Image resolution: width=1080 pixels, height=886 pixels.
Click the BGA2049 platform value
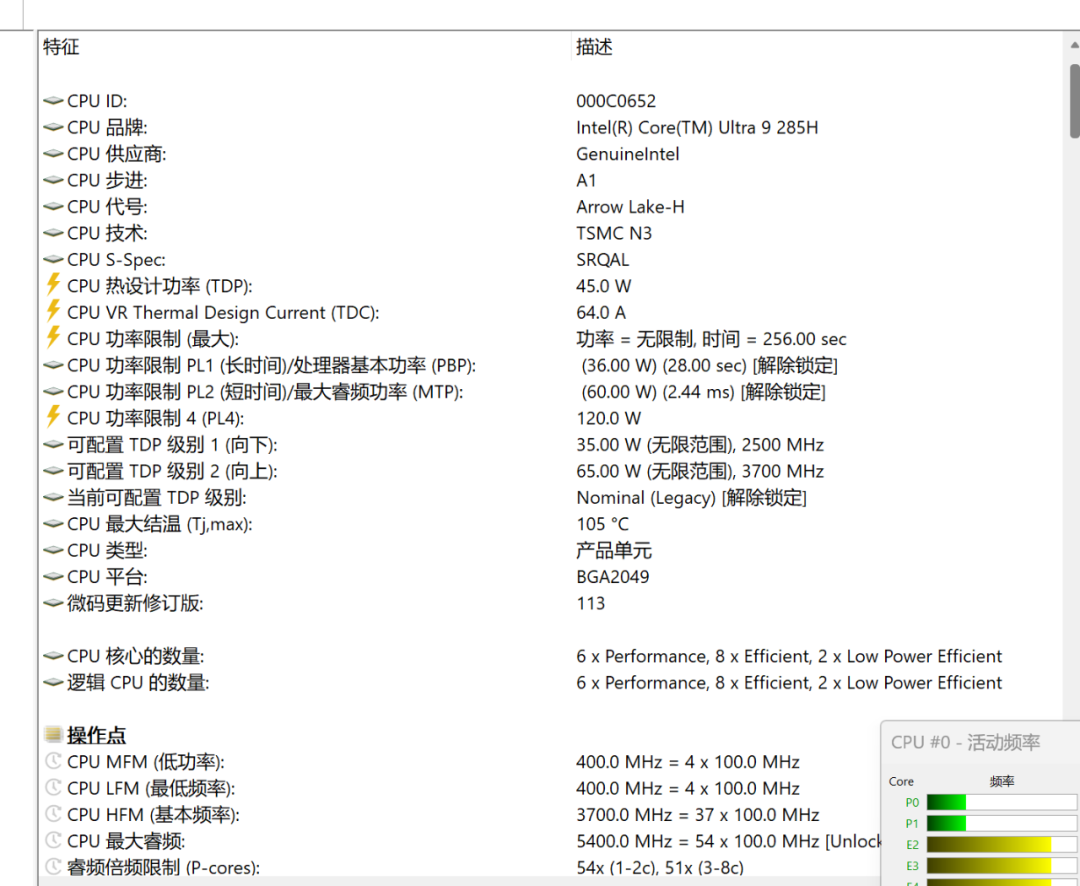612,577
